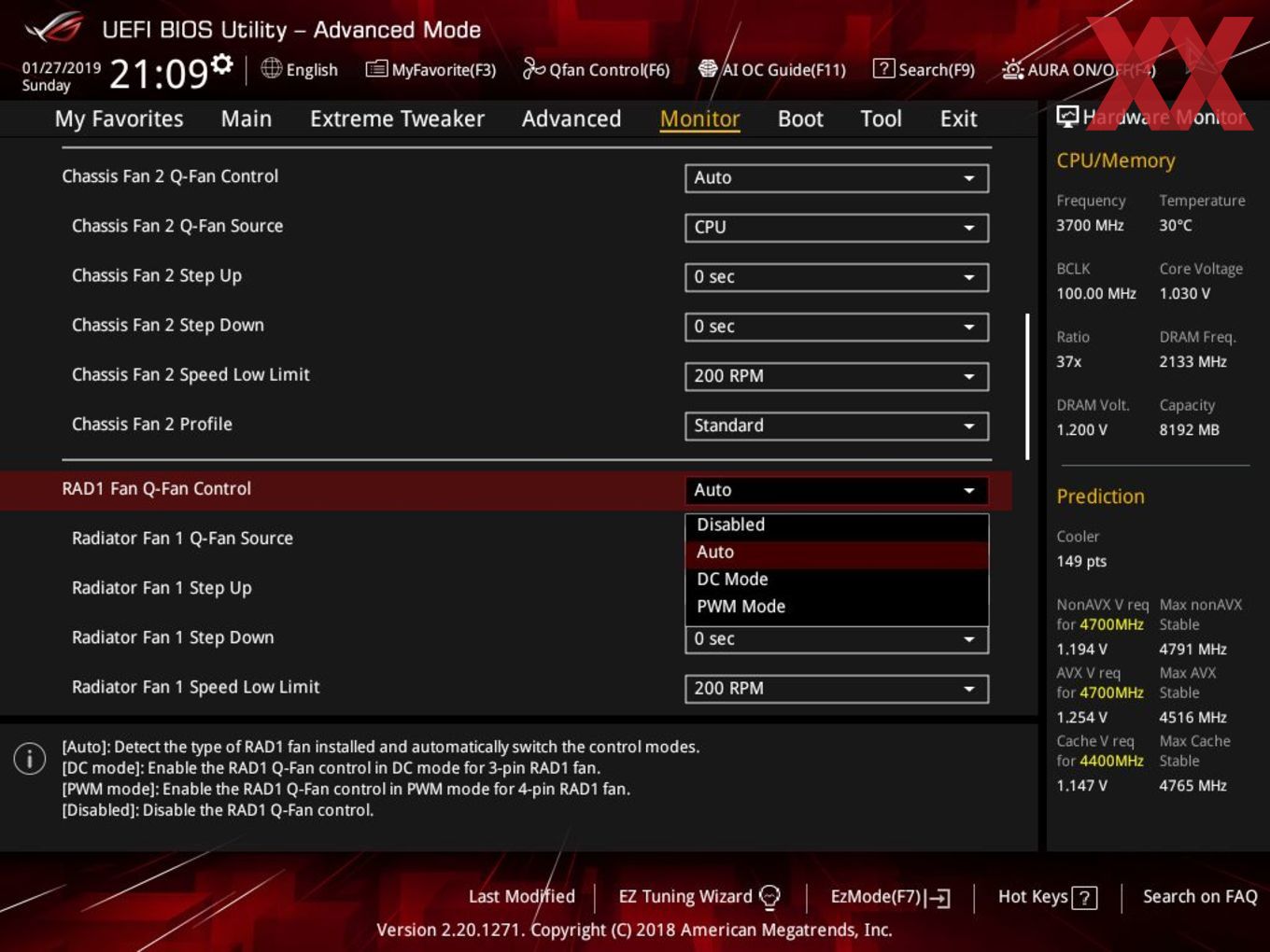Collapse the RAD1 Fan Q-Fan Control dropdown
The height and width of the screenshot is (952, 1270).
[x=837, y=490]
